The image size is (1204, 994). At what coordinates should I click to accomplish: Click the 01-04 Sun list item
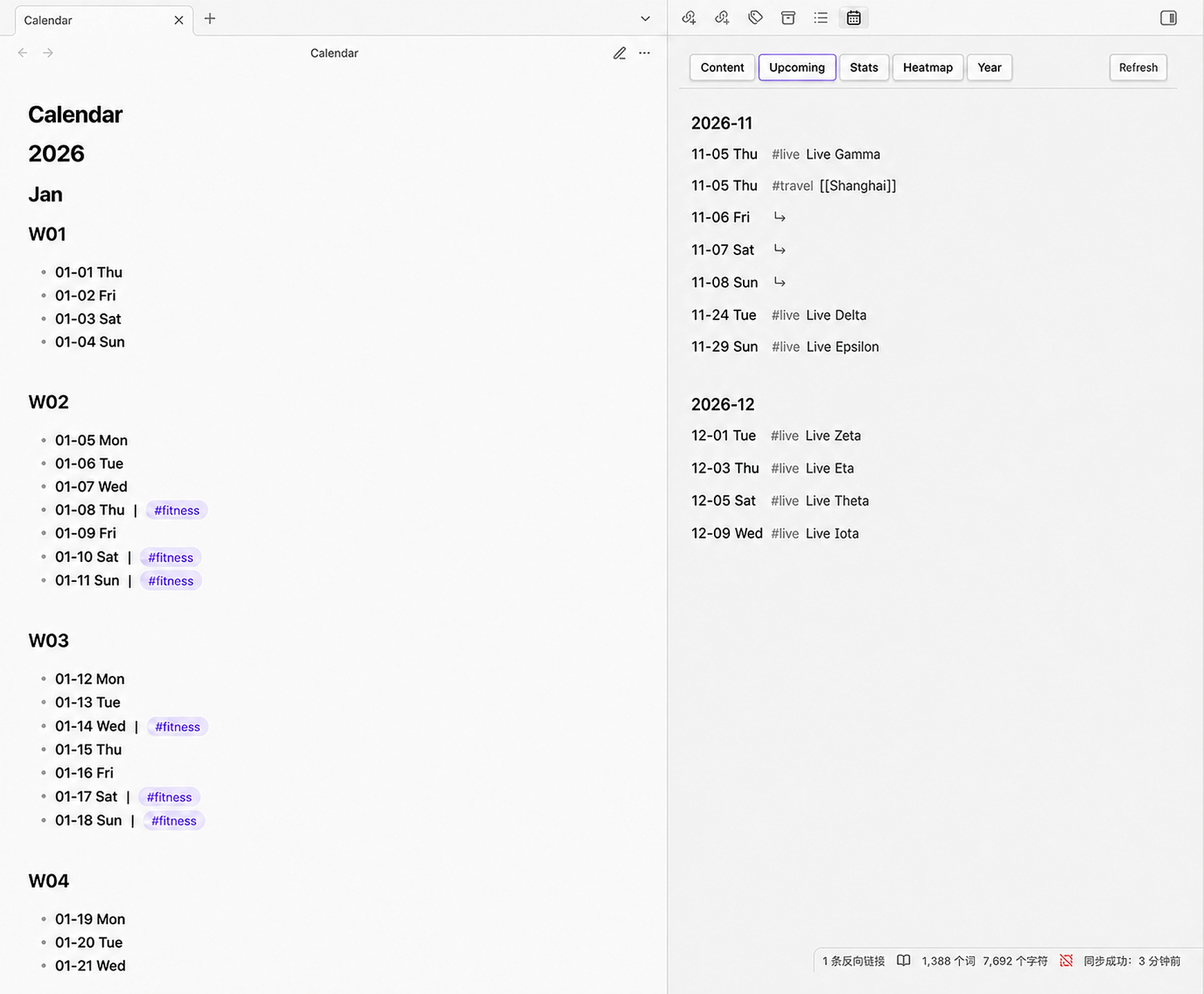[90, 342]
